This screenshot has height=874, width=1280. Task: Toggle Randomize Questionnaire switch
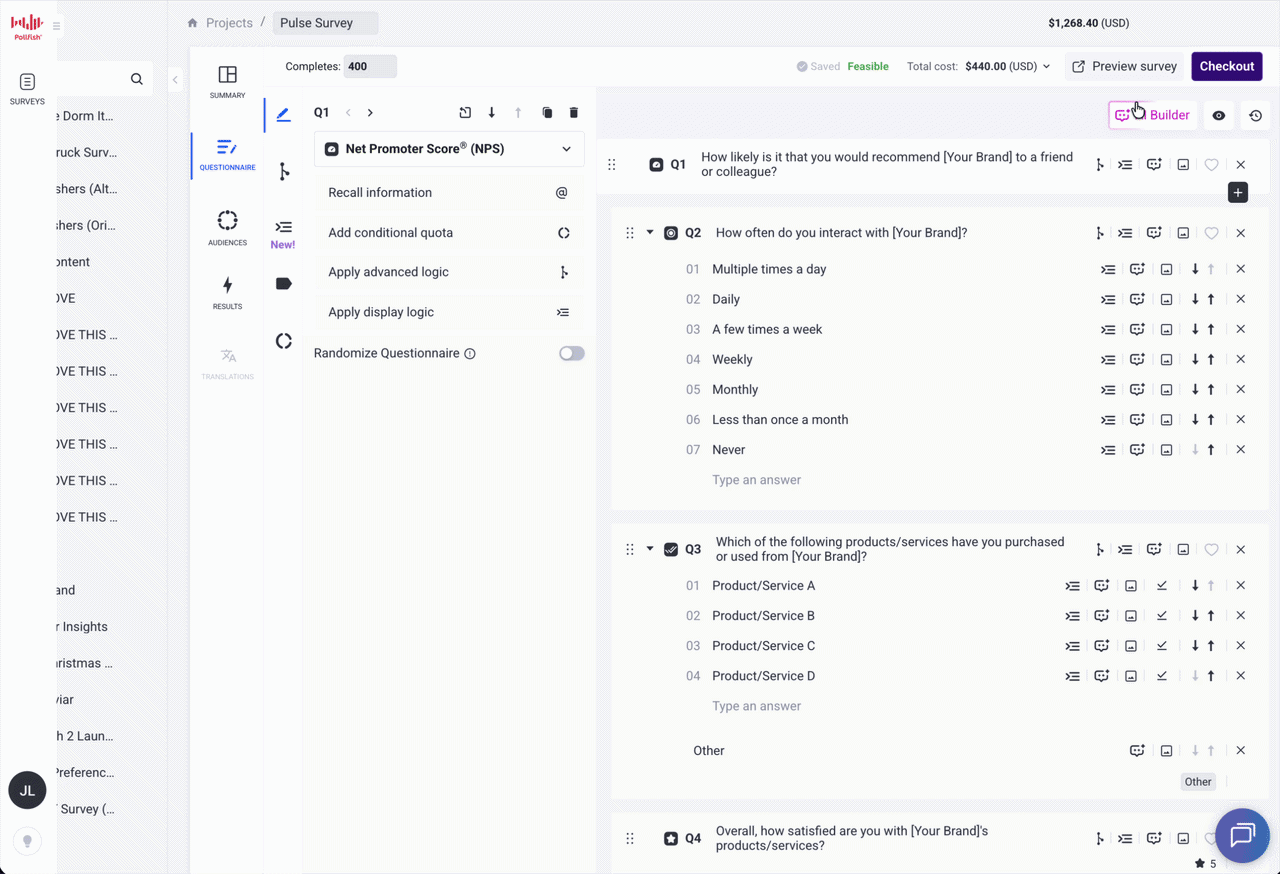click(x=572, y=353)
